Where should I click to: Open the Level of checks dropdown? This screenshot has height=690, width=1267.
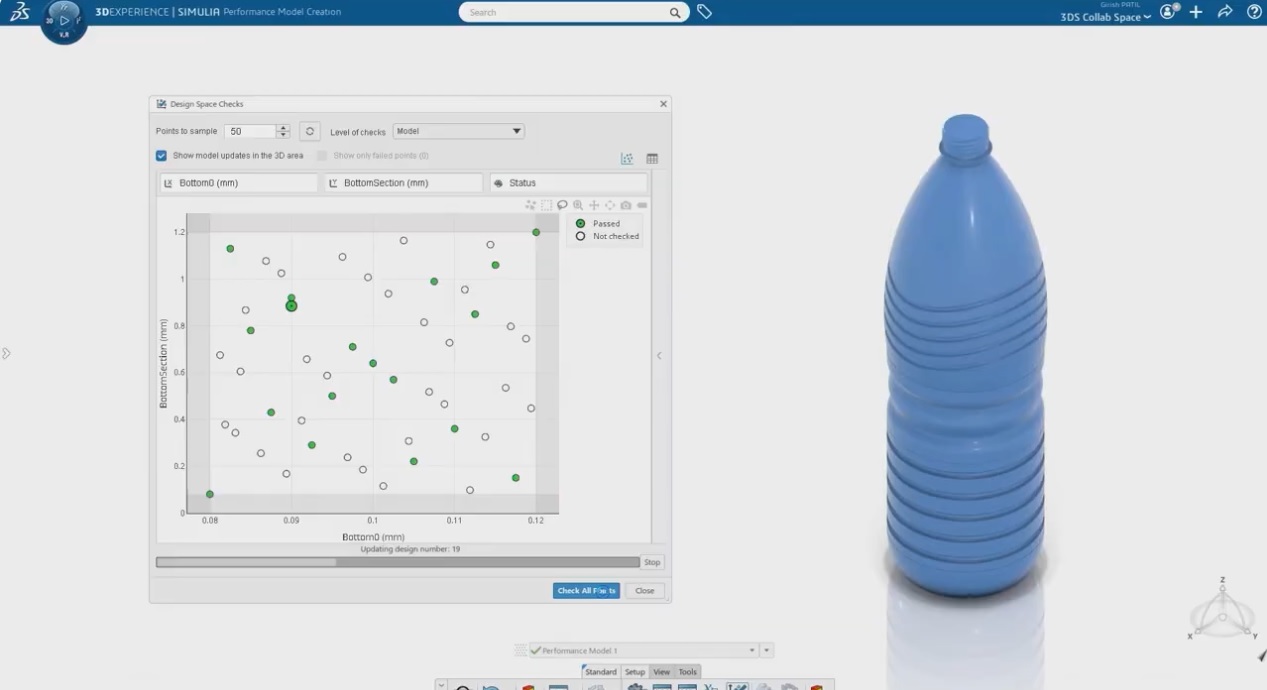(x=458, y=131)
